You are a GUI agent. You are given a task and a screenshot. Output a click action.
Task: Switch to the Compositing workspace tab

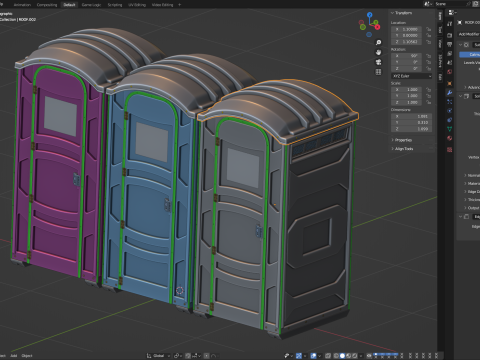pos(47,5)
